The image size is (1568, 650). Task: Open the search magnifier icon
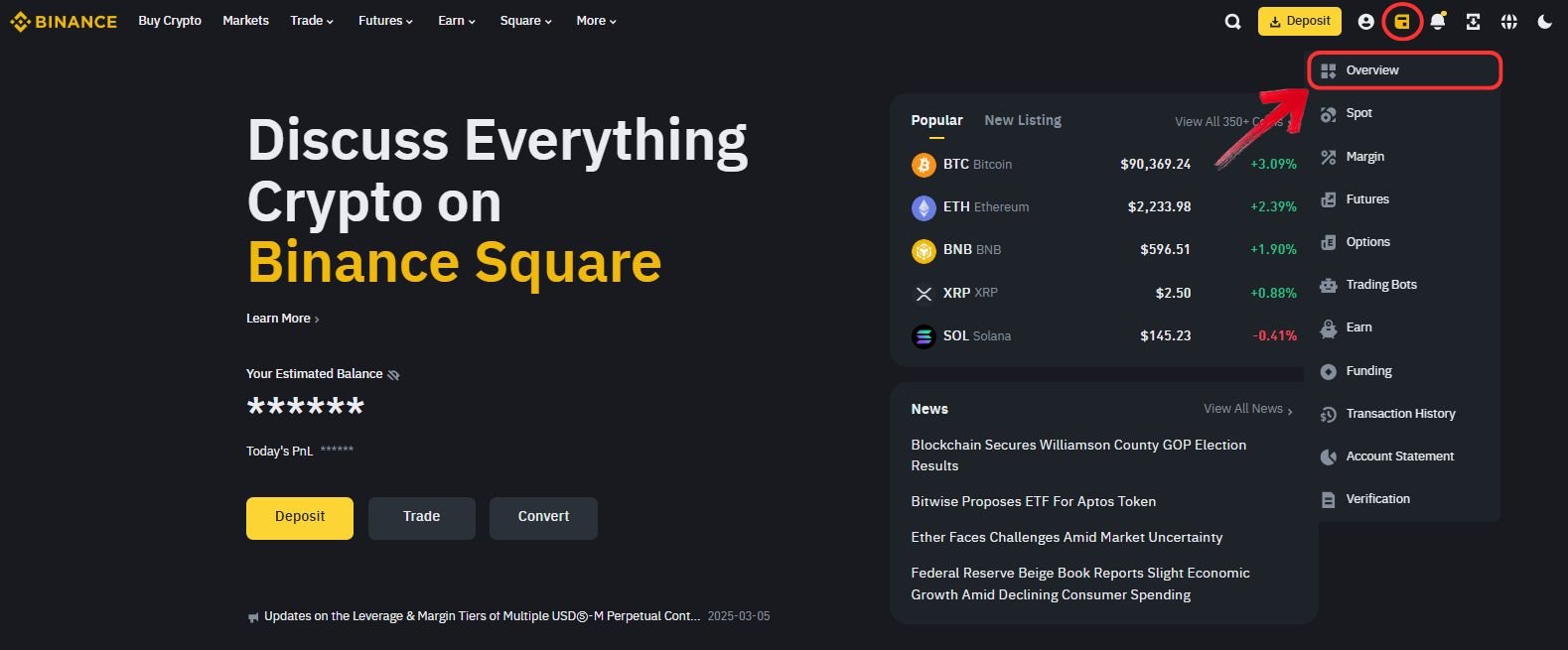pyautogui.click(x=1232, y=21)
